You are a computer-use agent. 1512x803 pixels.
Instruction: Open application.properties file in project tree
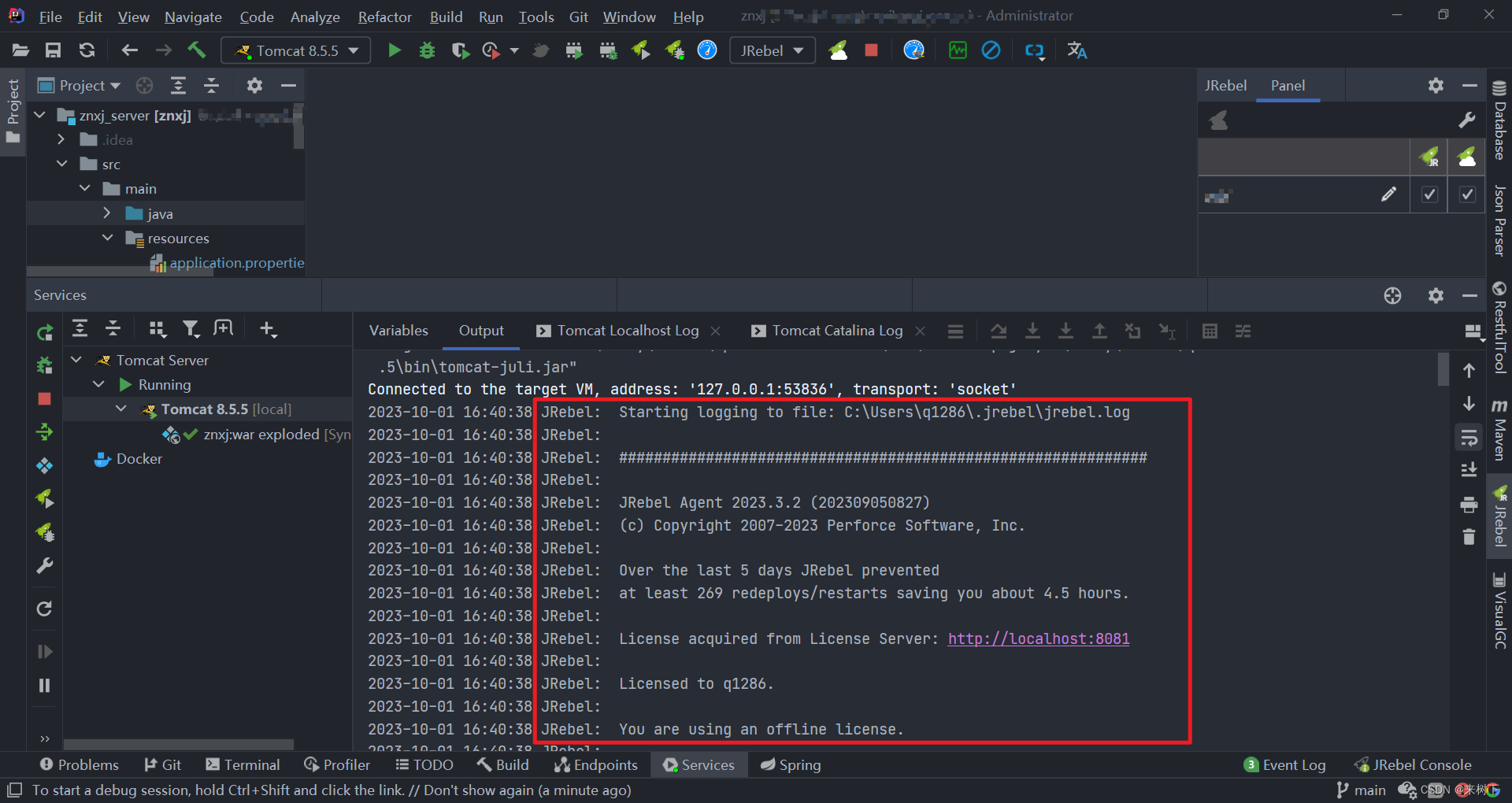228,262
